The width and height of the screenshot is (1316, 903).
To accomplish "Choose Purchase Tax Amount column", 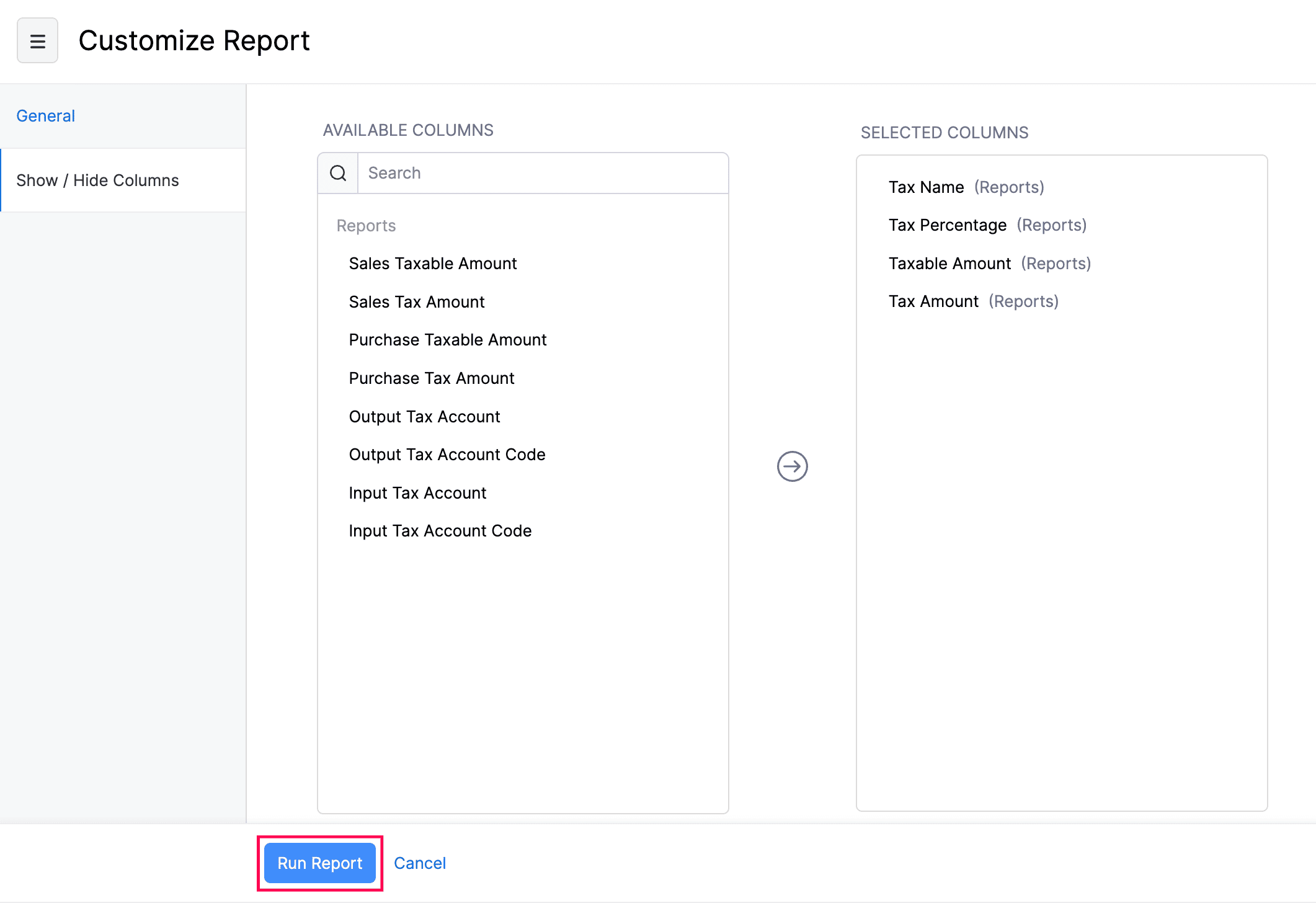I will 432,378.
